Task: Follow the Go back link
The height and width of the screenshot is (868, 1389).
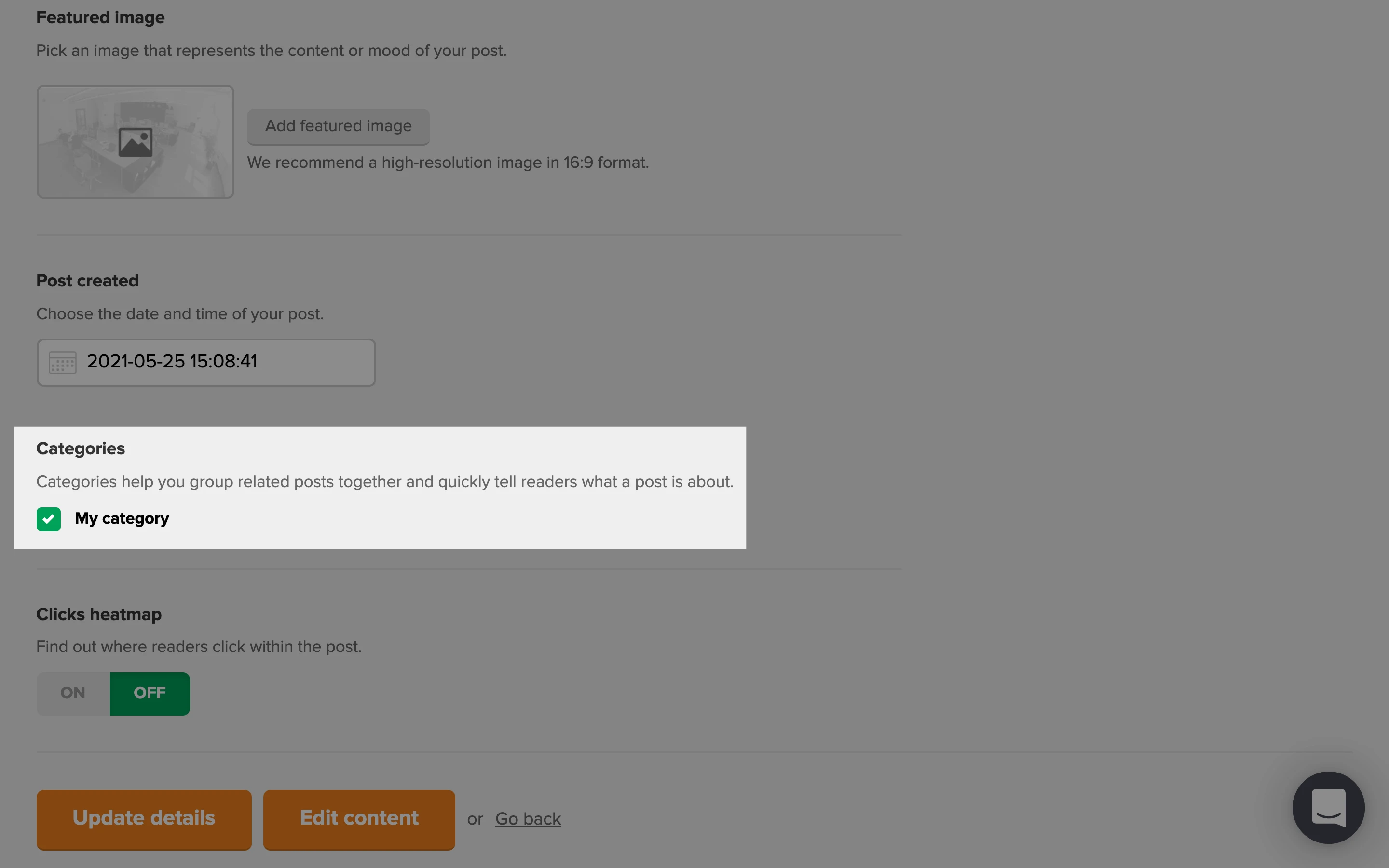Action: point(528,819)
